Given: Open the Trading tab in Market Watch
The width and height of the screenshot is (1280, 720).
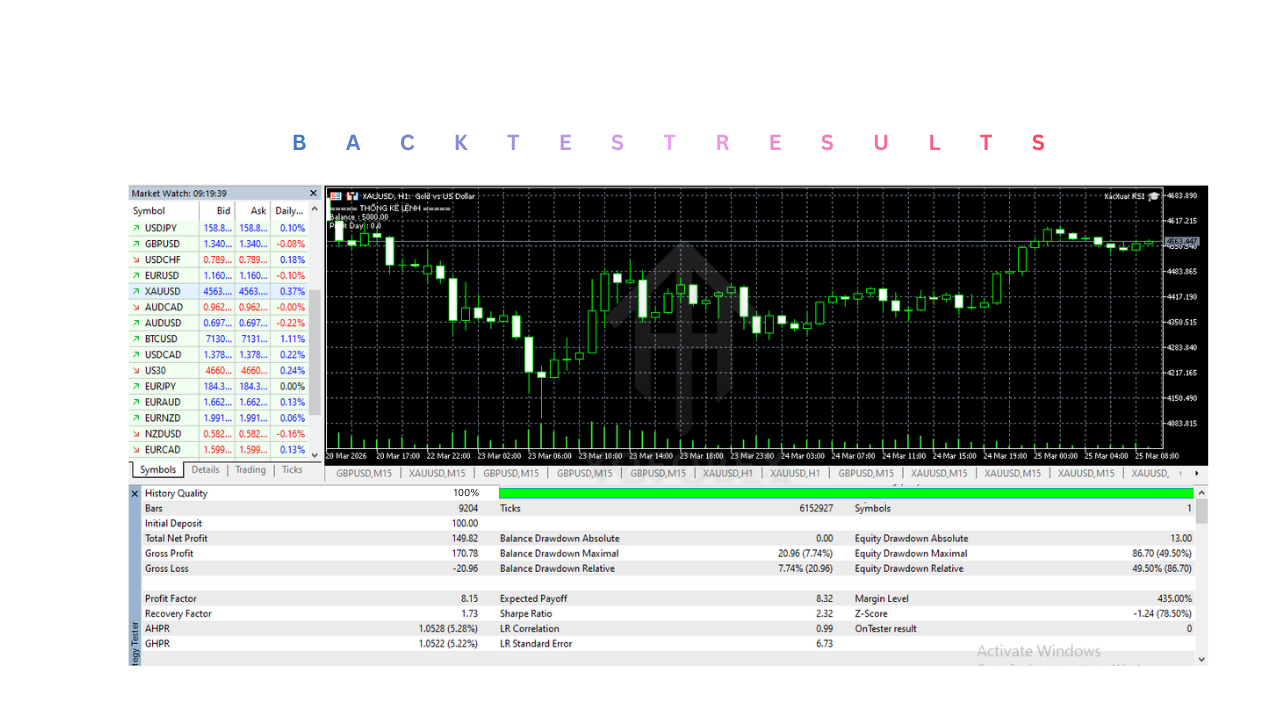Looking at the screenshot, I should pyautogui.click(x=250, y=469).
